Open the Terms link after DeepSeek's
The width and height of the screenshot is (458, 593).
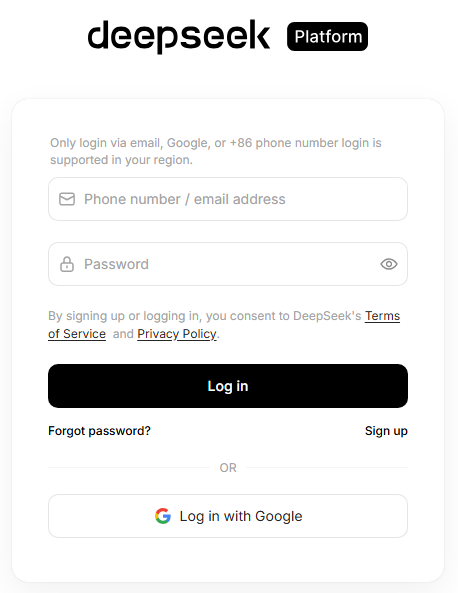pyautogui.click(x=382, y=316)
